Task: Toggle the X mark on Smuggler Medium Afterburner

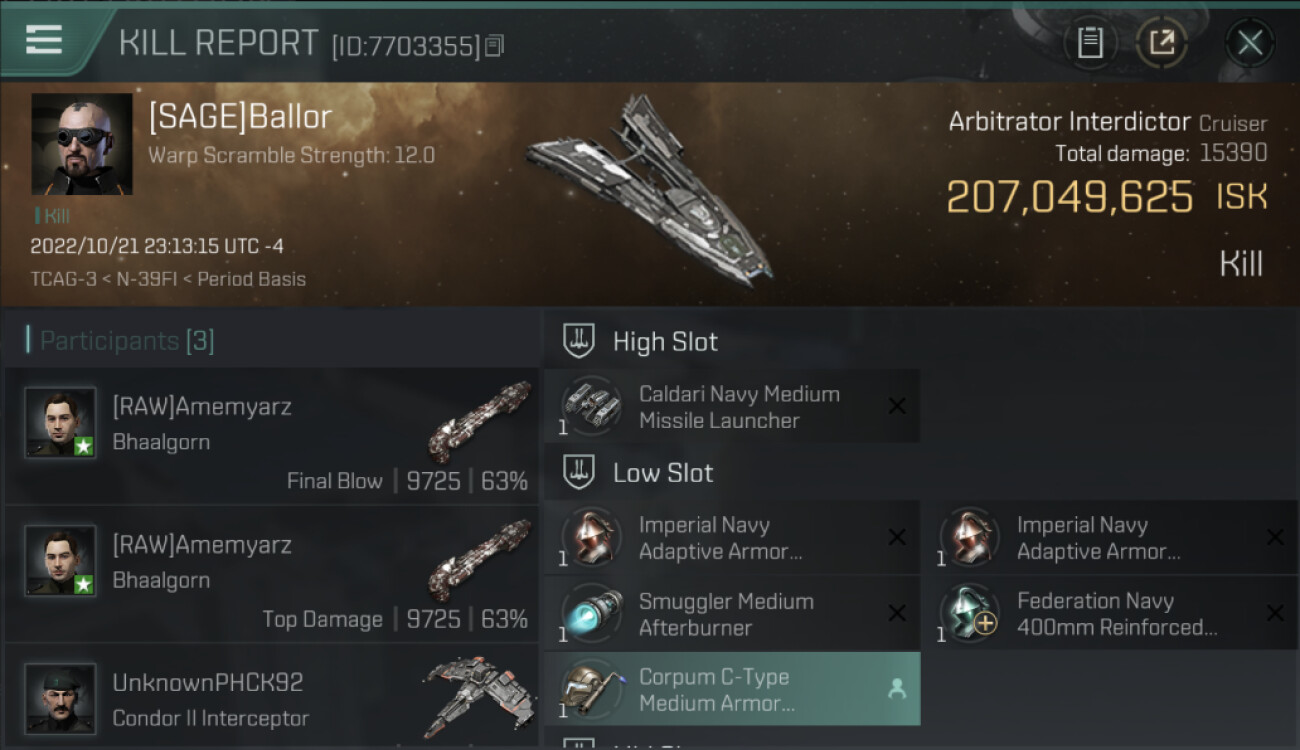Action: click(897, 613)
